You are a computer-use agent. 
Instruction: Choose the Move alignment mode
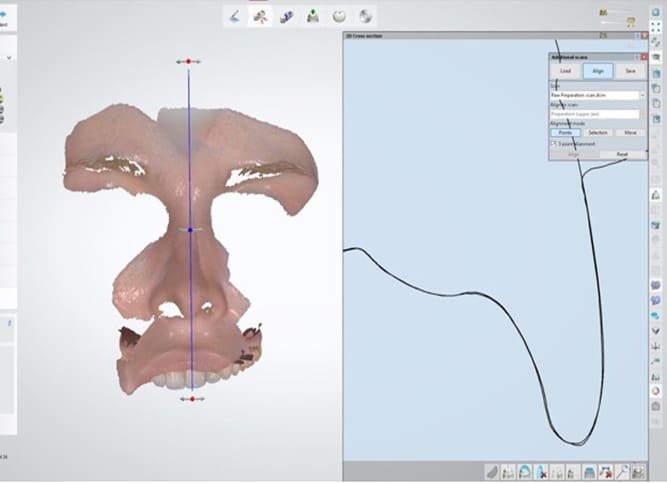[630, 132]
